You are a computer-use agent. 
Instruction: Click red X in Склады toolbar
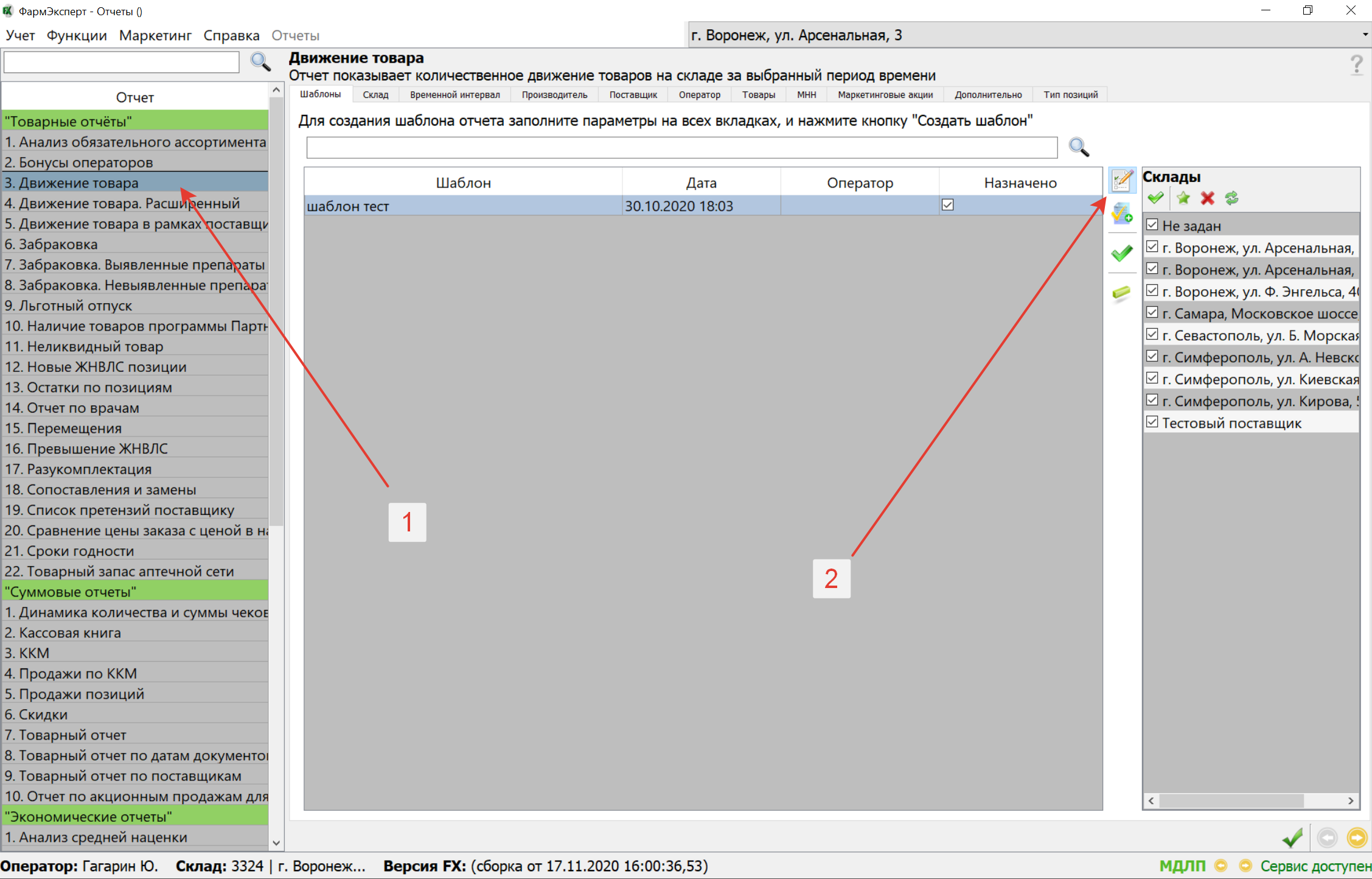point(1207,198)
